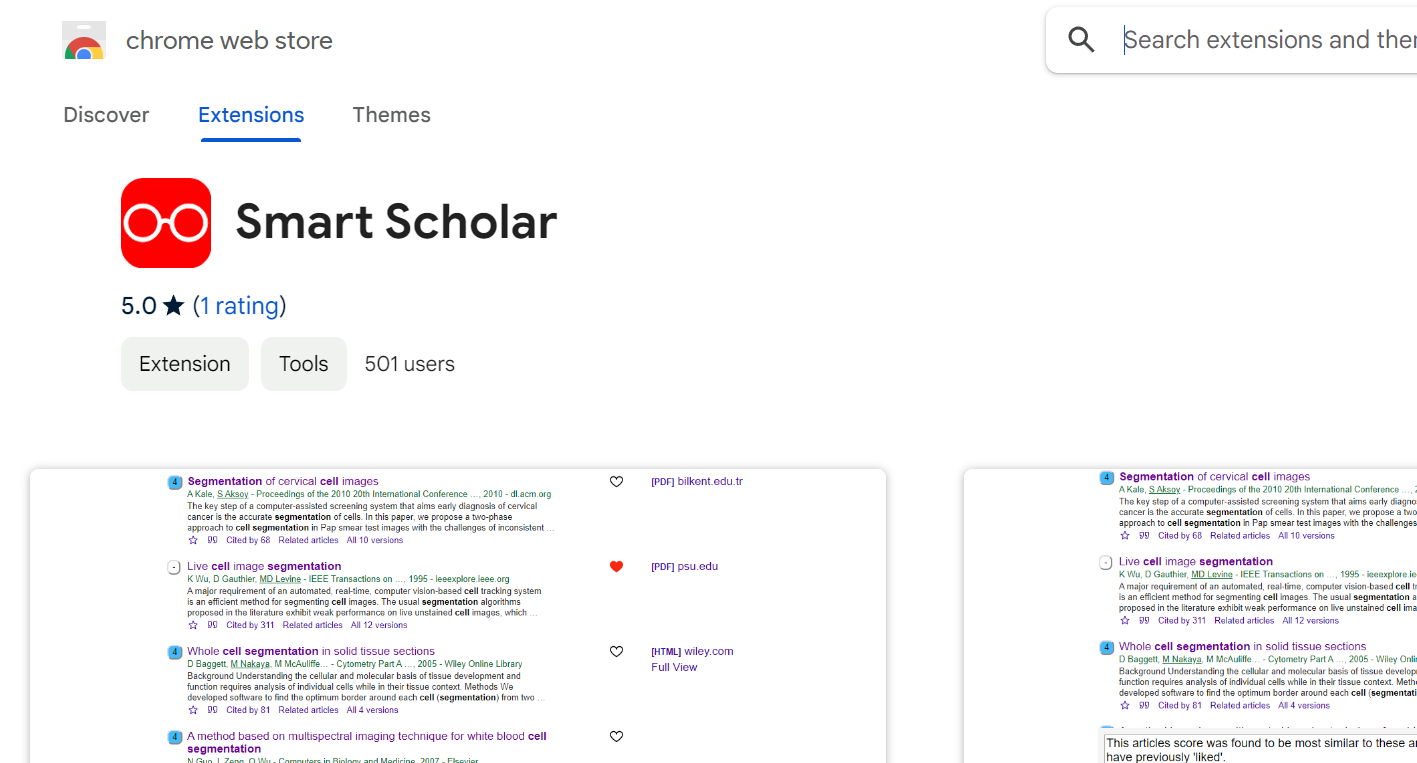This screenshot has width=1417, height=763.
Task: Click the blue score badge beside Whole cell segmentation in first screenshot
Action: pyautogui.click(x=174, y=652)
